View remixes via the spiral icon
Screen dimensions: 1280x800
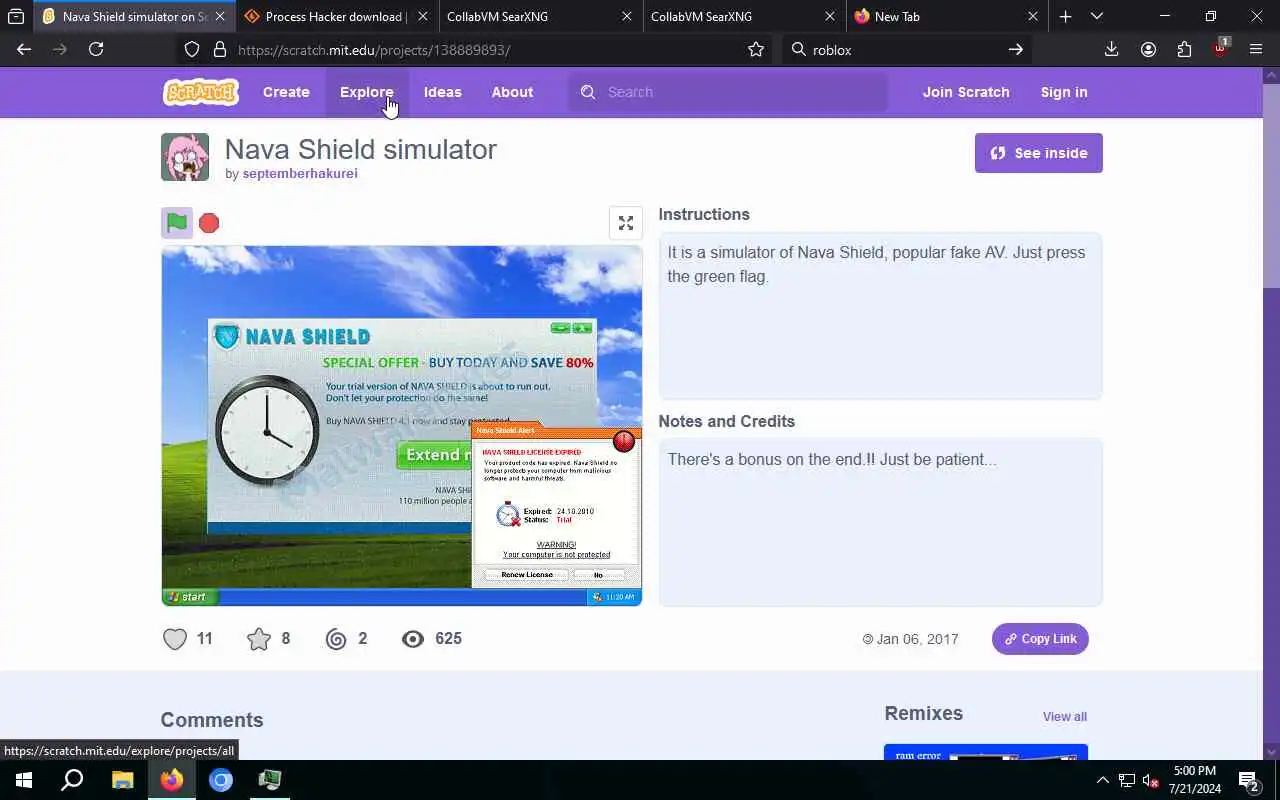coord(336,639)
